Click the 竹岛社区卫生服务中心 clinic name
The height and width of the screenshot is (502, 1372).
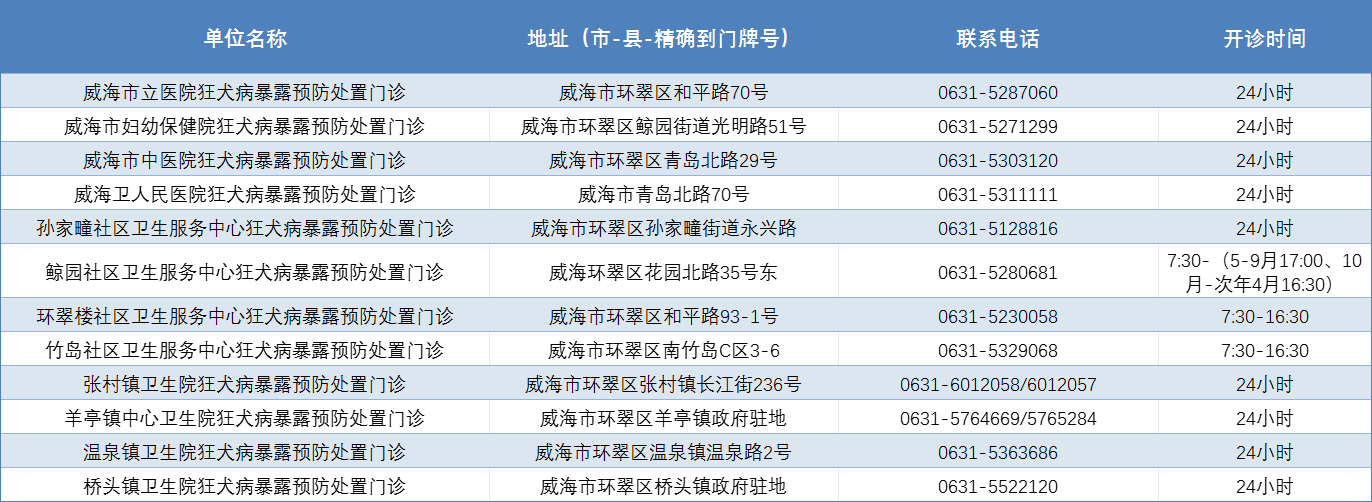pyautogui.click(x=245, y=351)
